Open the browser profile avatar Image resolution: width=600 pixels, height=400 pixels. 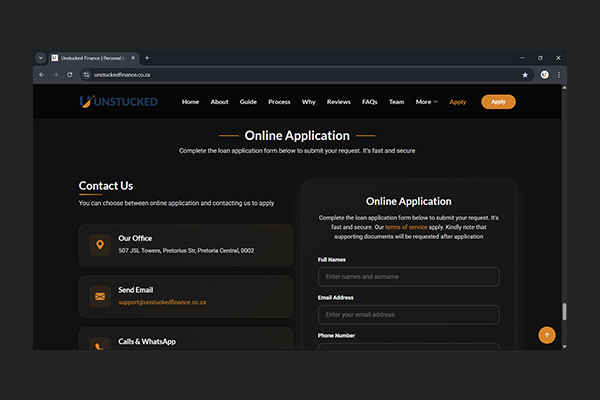[545, 75]
